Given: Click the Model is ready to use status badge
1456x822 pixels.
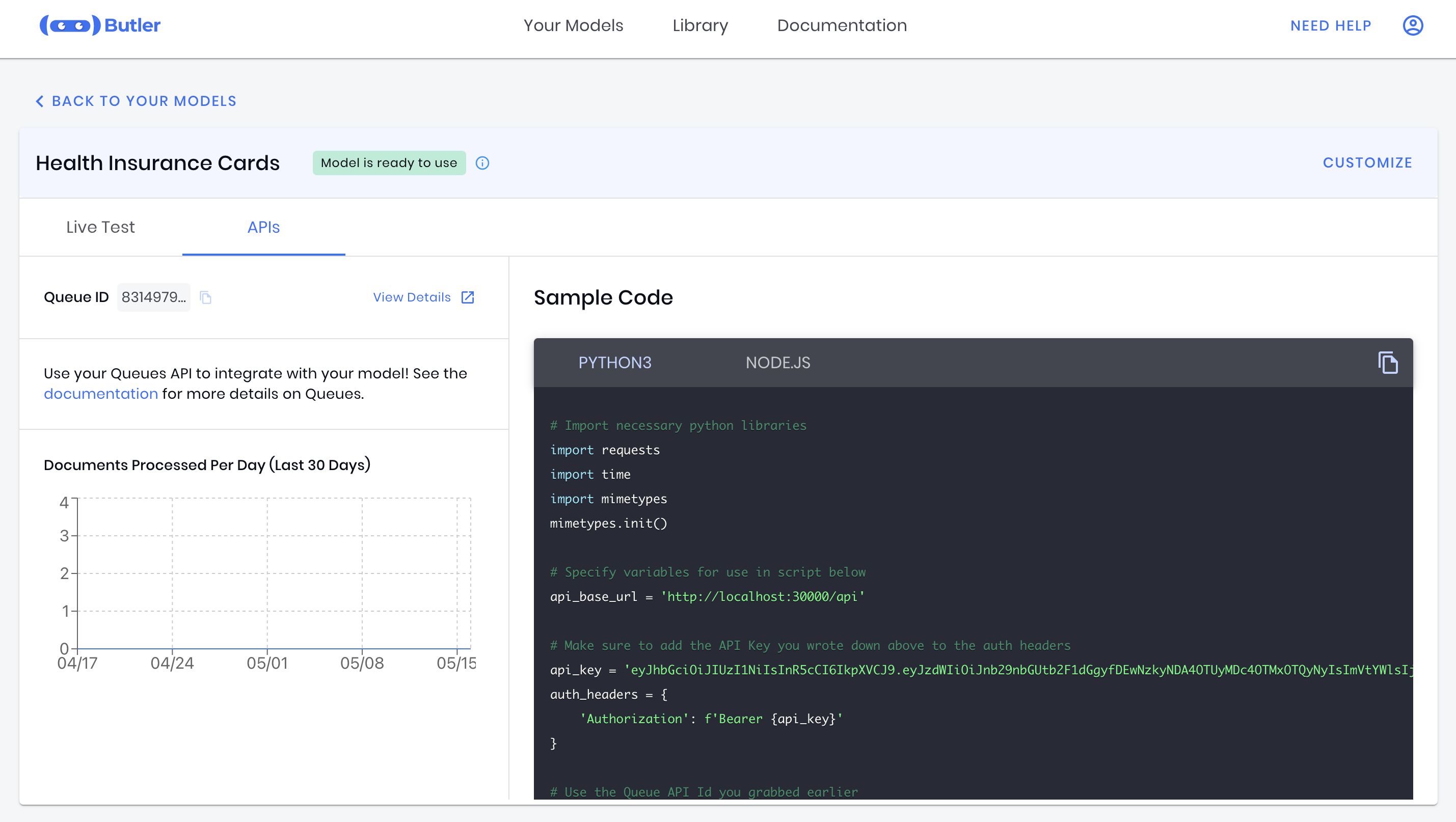Looking at the screenshot, I should click(389, 163).
